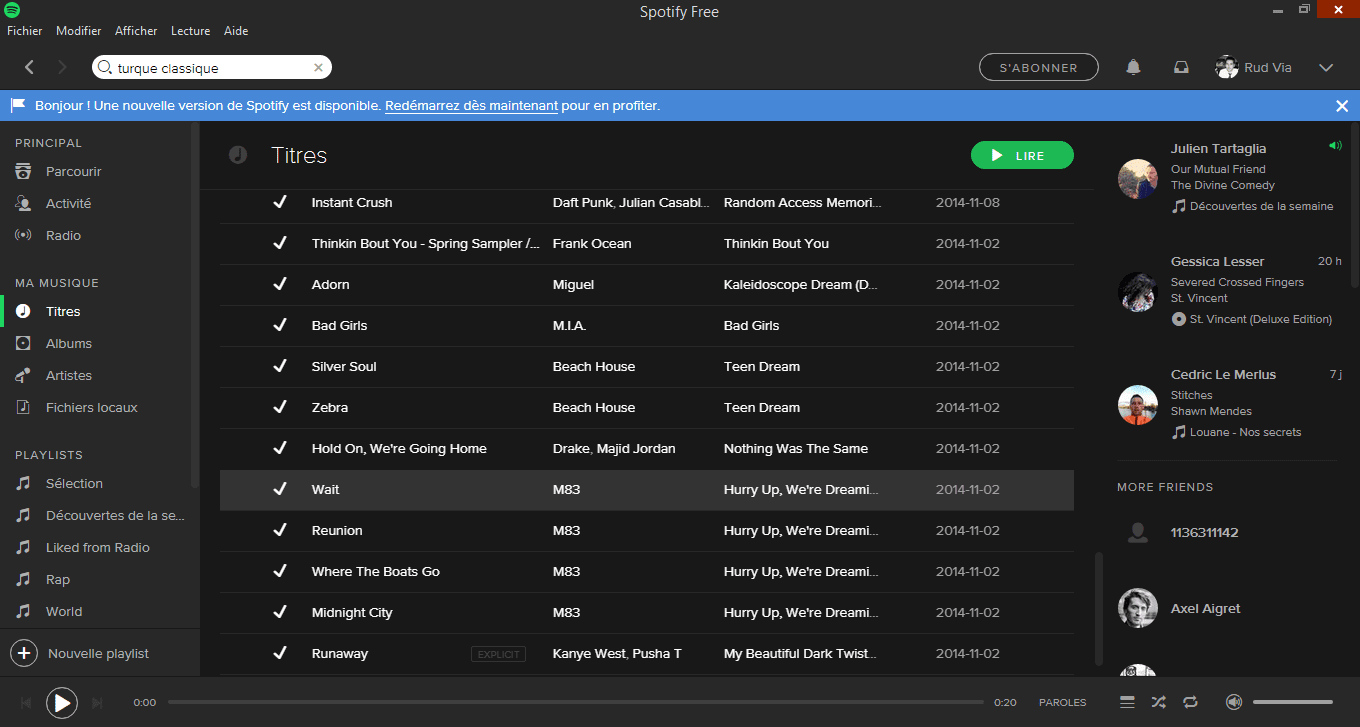
Task: Open the Modifier menu
Action: pyautogui.click(x=79, y=31)
